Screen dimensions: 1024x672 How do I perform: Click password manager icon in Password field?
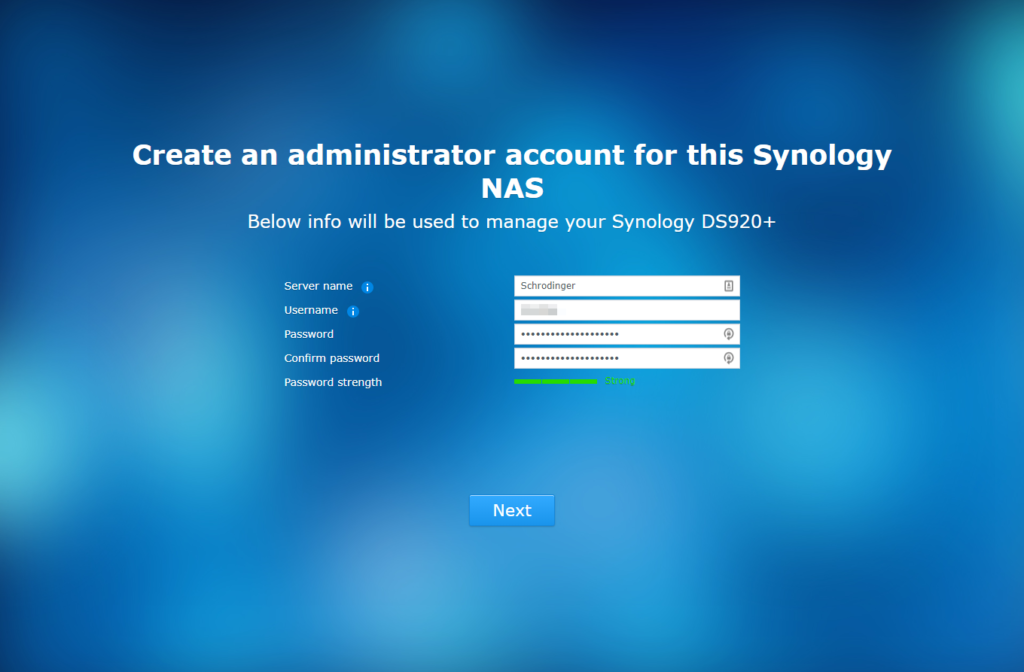[x=729, y=334]
